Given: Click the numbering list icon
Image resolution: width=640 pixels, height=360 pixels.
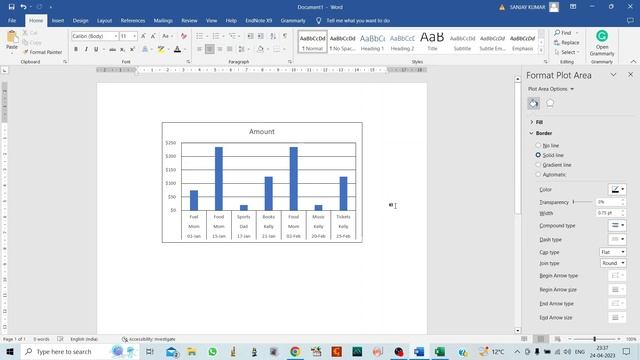Looking at the screenshot, I should pyautogui.click(x=216, y=36).
